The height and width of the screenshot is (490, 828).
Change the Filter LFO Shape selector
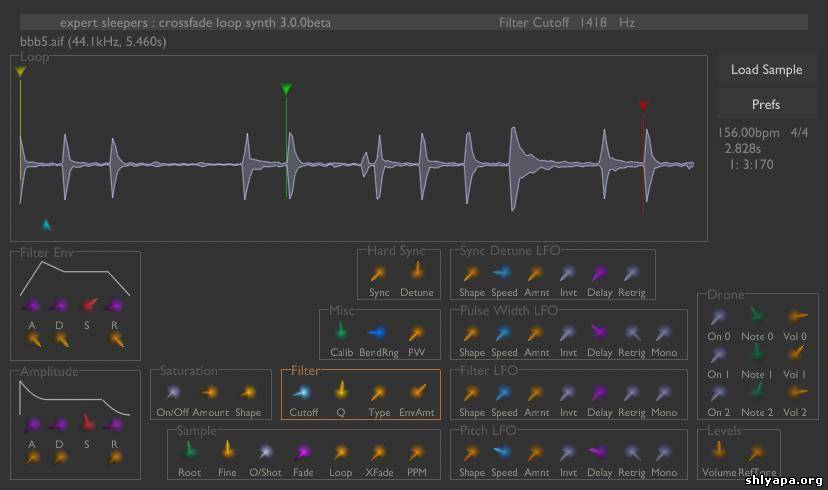pyautogui.click(x=472, y=393)
